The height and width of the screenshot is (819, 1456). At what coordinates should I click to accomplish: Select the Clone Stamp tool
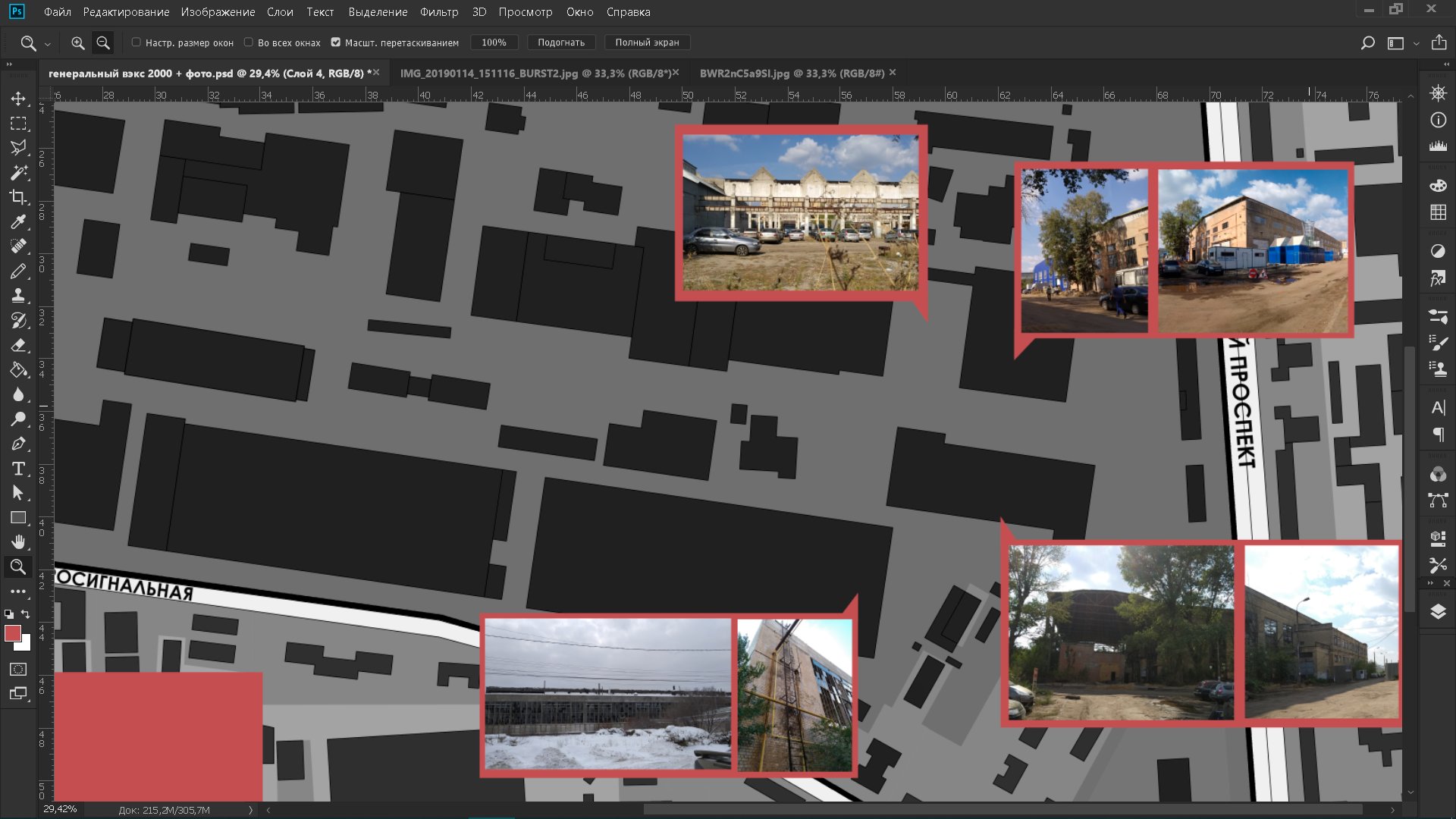click(x=18, y=296)
